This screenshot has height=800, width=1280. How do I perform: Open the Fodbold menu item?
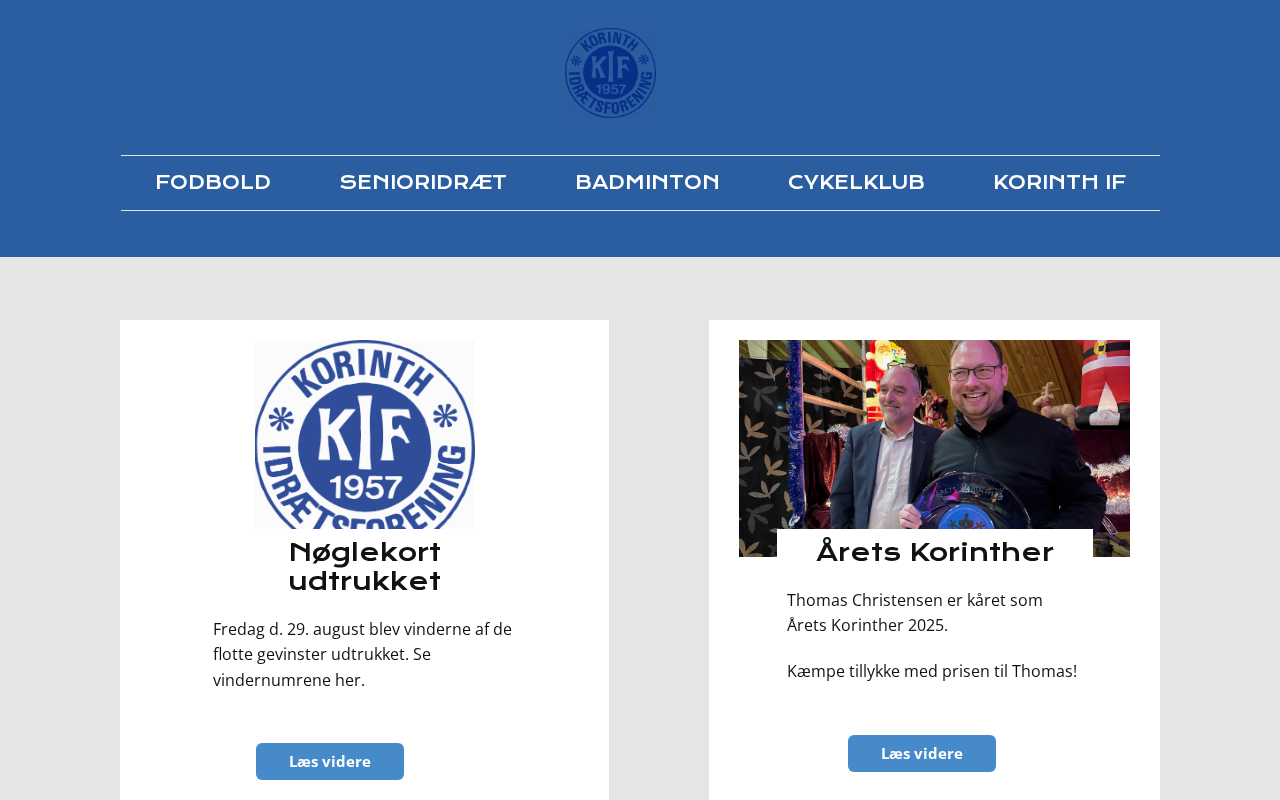coord(213,183)
